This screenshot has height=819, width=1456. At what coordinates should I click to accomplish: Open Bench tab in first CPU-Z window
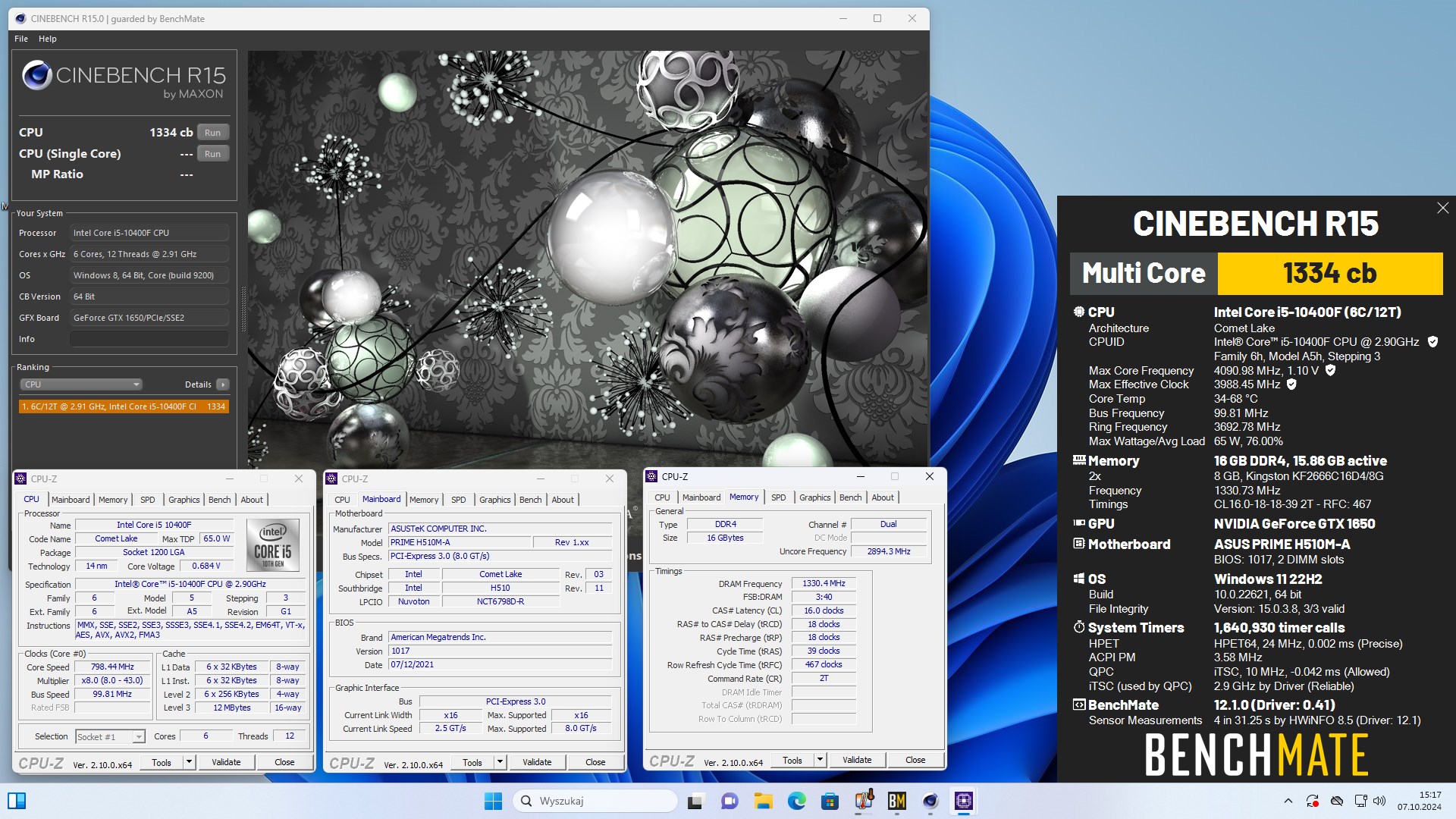pos(220,500)
